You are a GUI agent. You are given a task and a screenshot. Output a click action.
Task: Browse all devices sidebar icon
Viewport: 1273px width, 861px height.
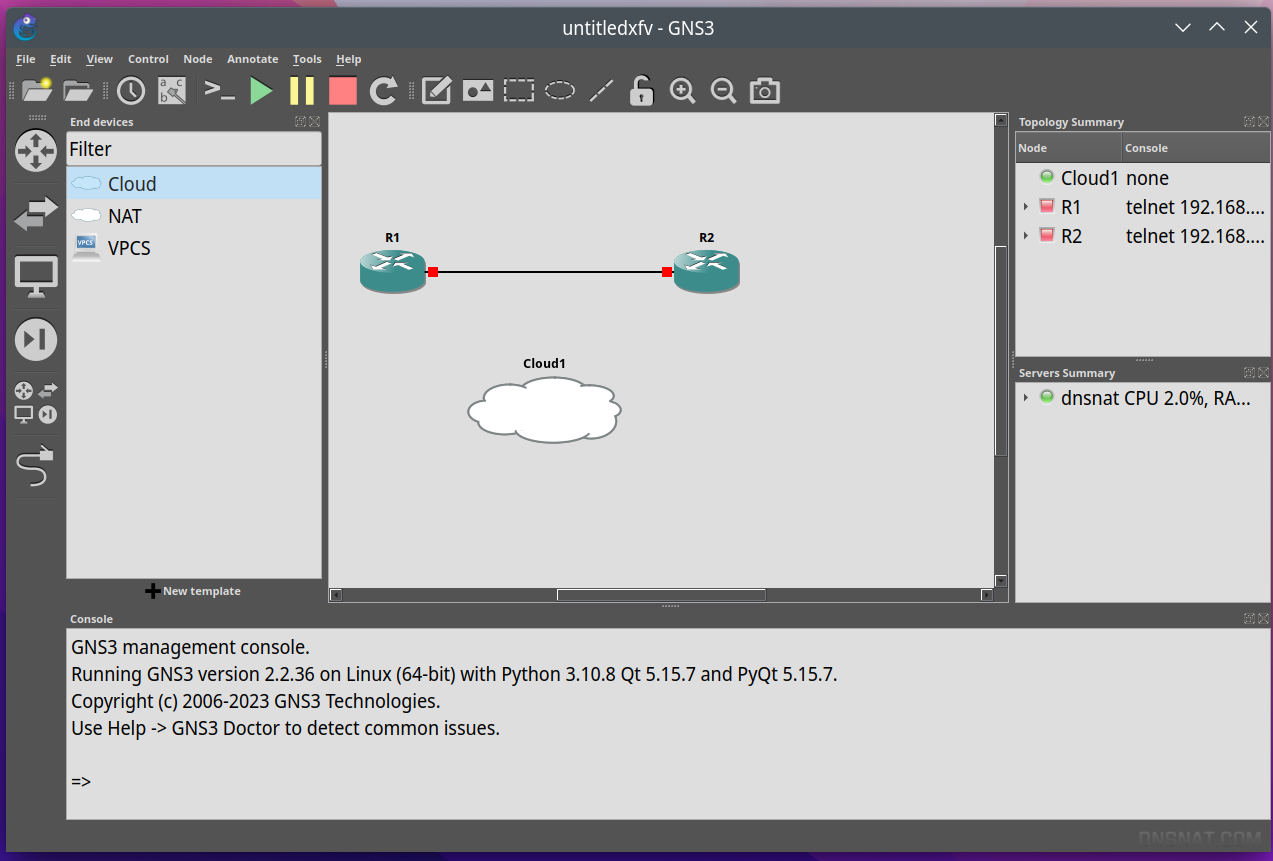tap(36, 402)
